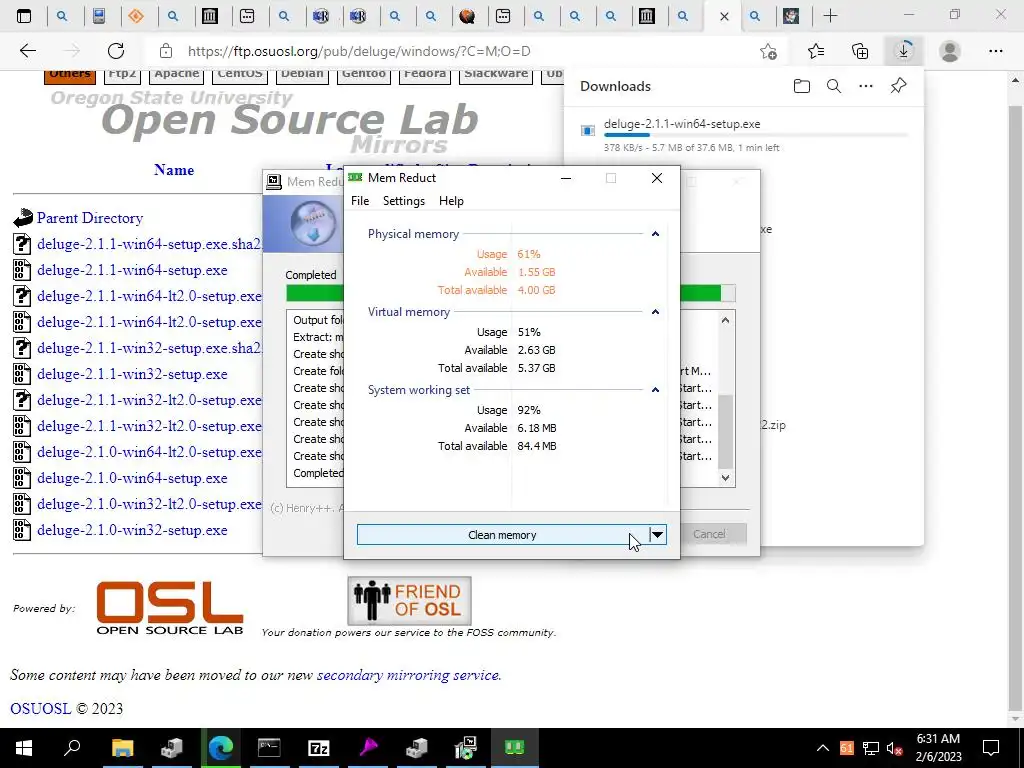Screen dimensions: 1024x768
Task: Open more options in Downloads panel
Action: 866,86
